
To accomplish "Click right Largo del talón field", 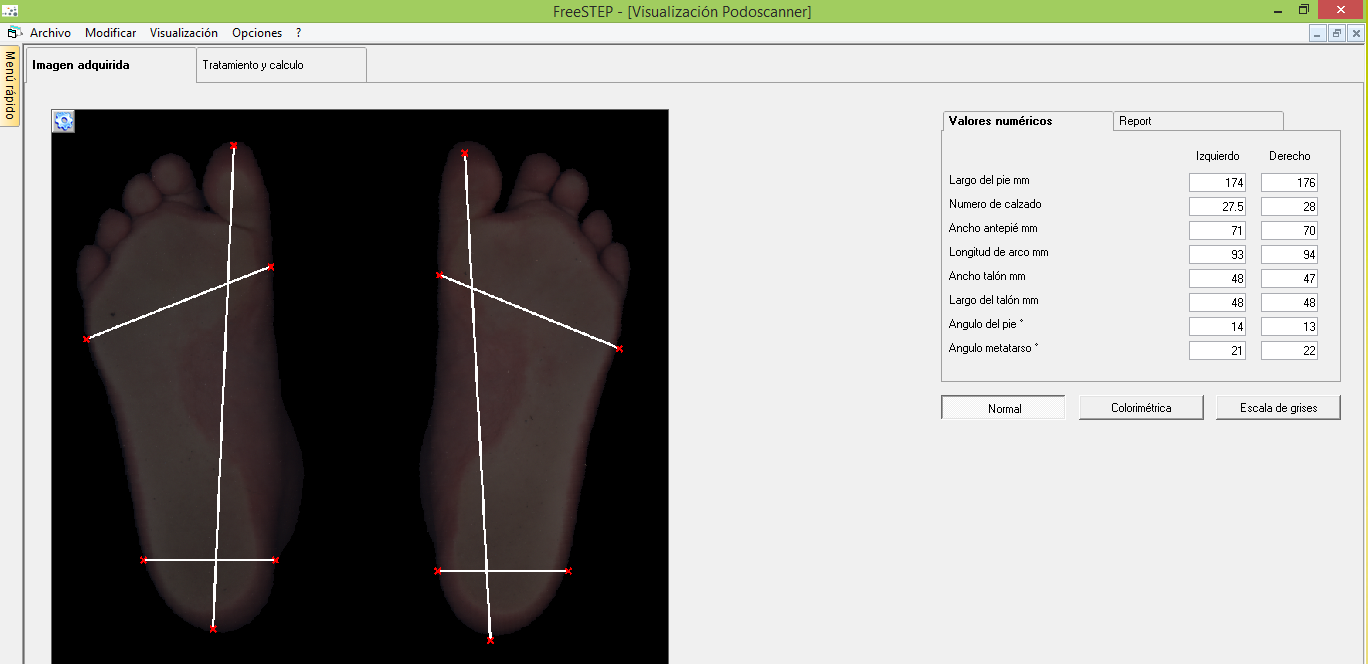I will pyautogui.click(x=1289, y=303).
